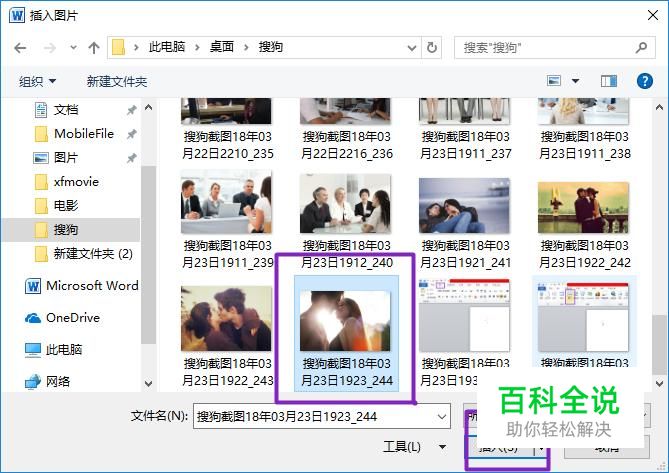Click 新建文件夹 button
The image size is (669, 473).
[117, 81]
